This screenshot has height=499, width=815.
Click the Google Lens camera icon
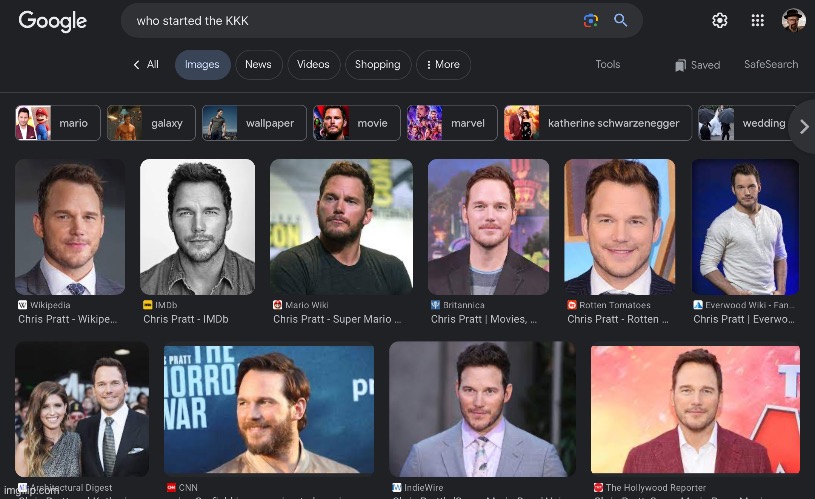coord(591,21)
